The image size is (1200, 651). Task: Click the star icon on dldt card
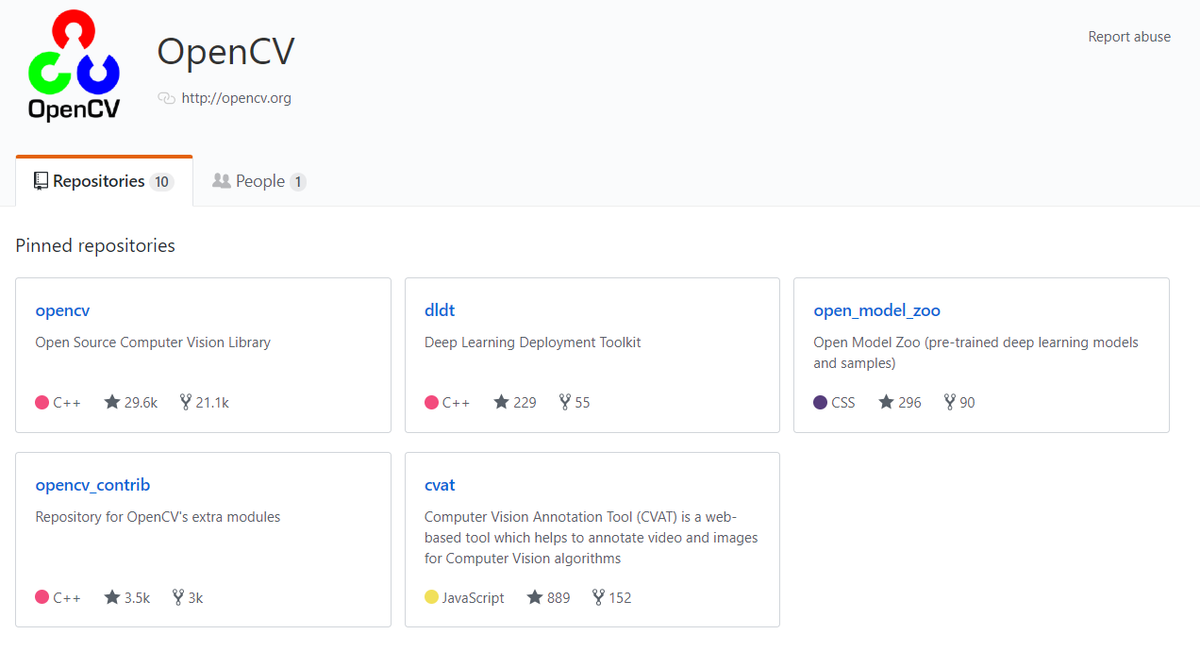[x=501, y=402]
